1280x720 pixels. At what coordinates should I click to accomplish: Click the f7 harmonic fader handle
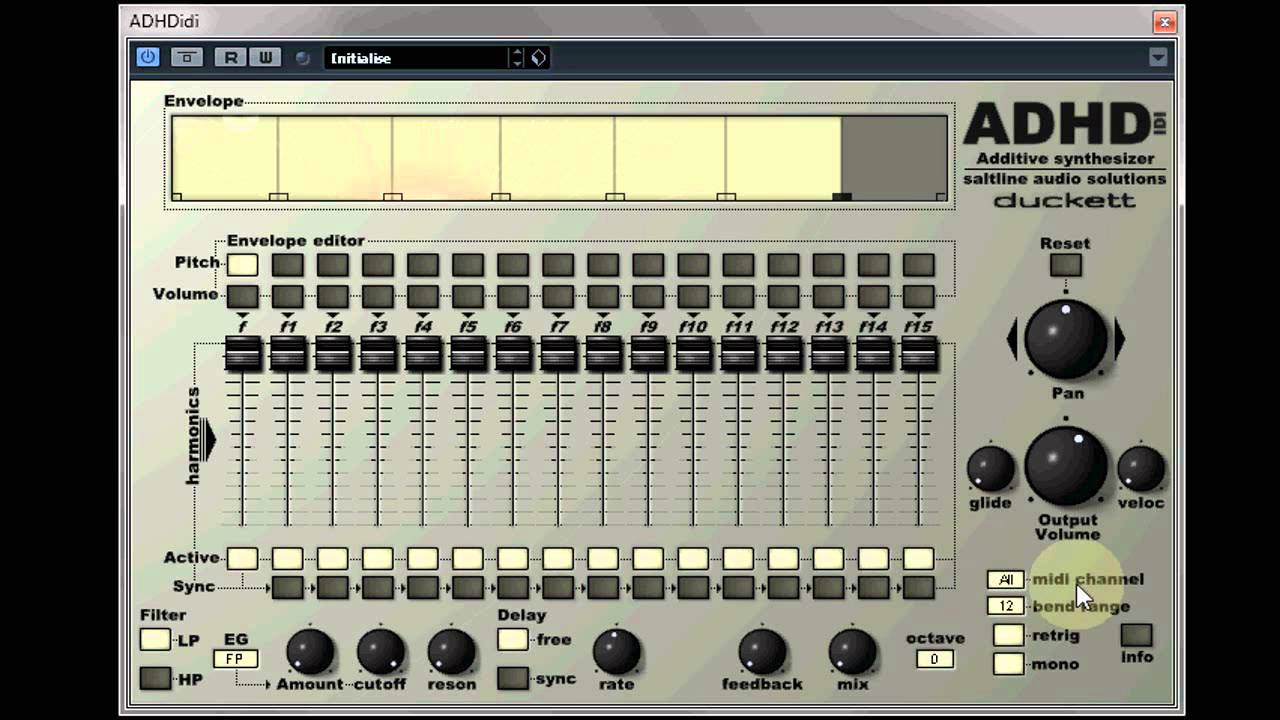tap(558, 353)
